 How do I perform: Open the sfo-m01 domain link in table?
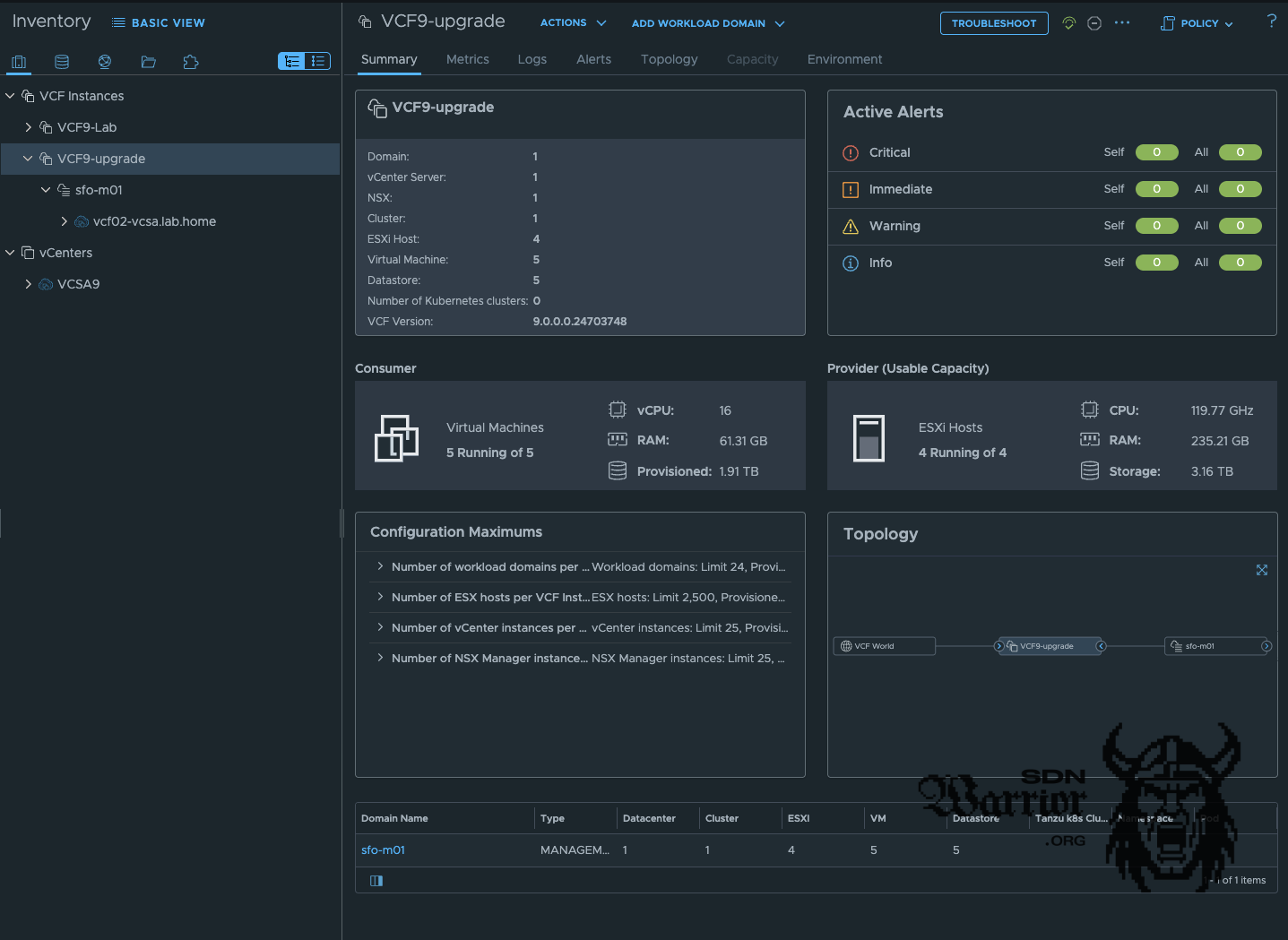pos(383,850)
